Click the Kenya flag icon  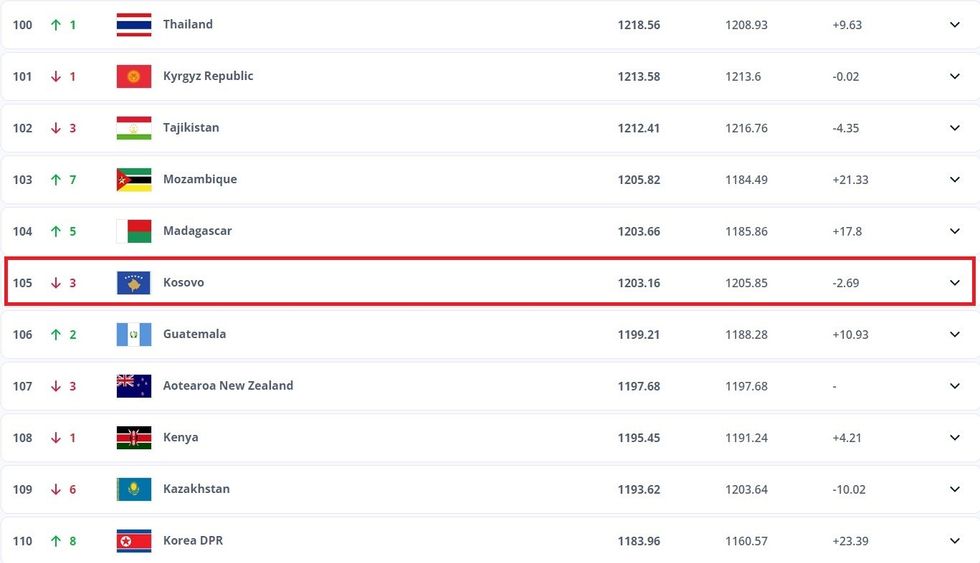click(x=134, y=438)
